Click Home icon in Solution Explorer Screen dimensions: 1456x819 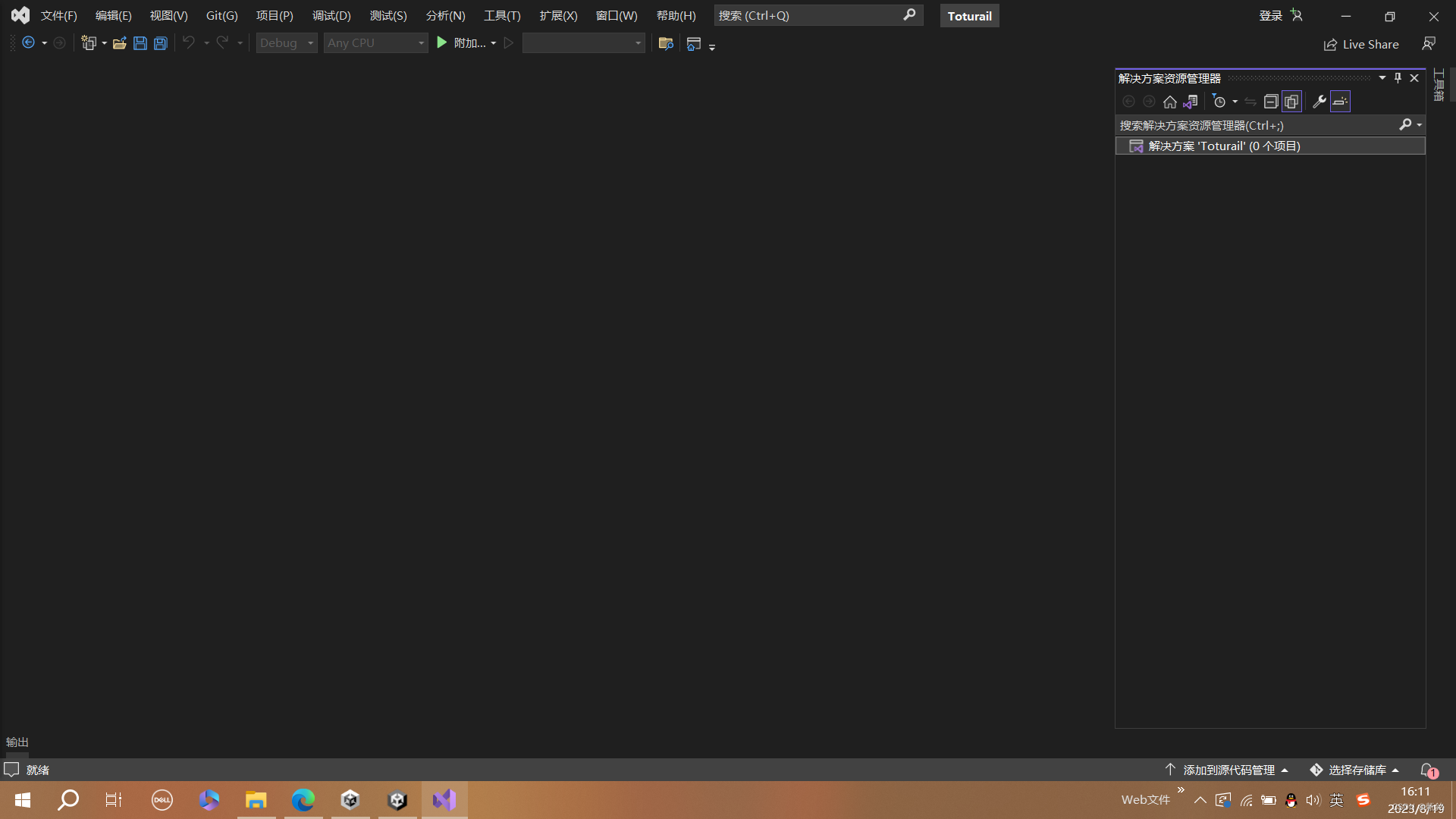(1170, 102)
